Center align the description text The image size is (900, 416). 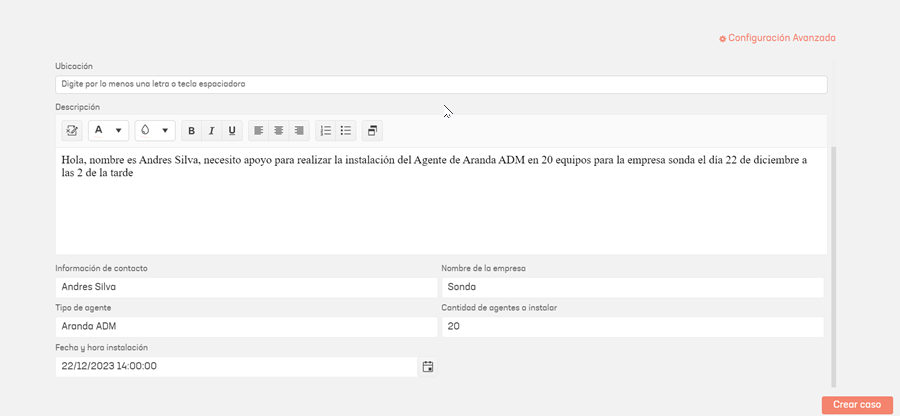(279, 131)
